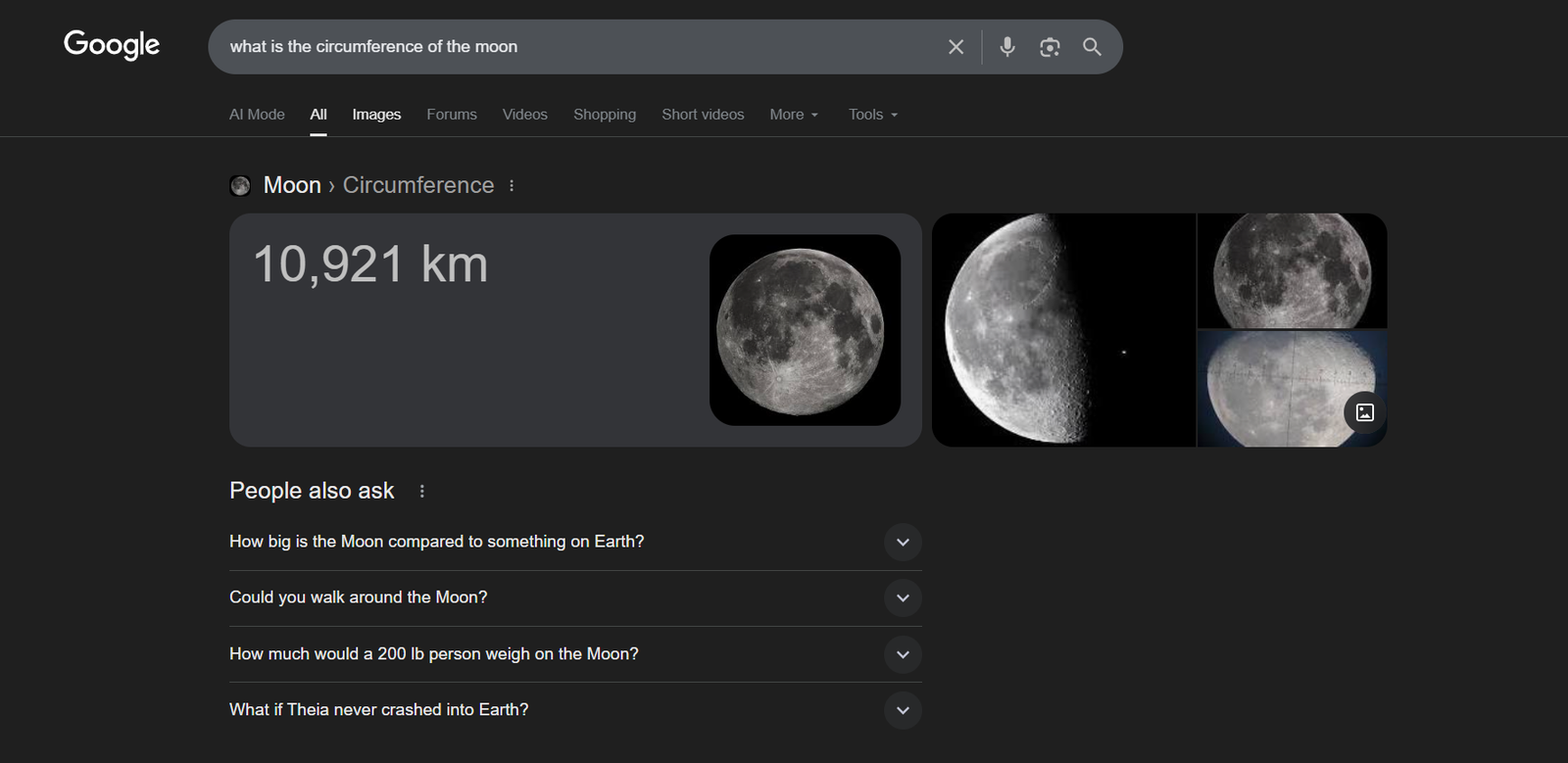
Task: Open the Tools dropdown
Action: pyautogui.click(x=873, y=115)
